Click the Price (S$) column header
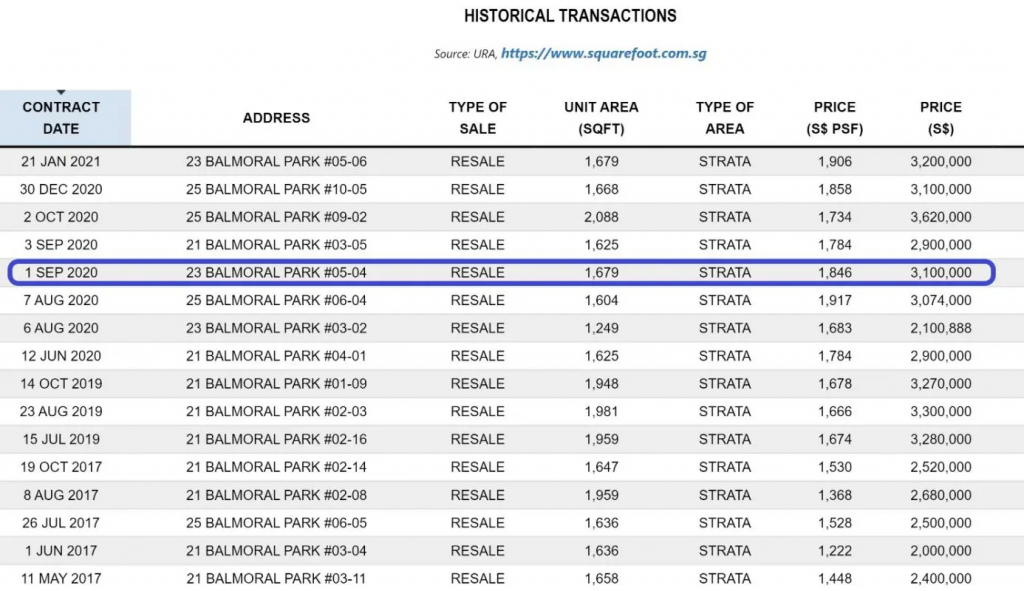The height and width of the screenshot is (591, 1024). [x=940, y=118]
